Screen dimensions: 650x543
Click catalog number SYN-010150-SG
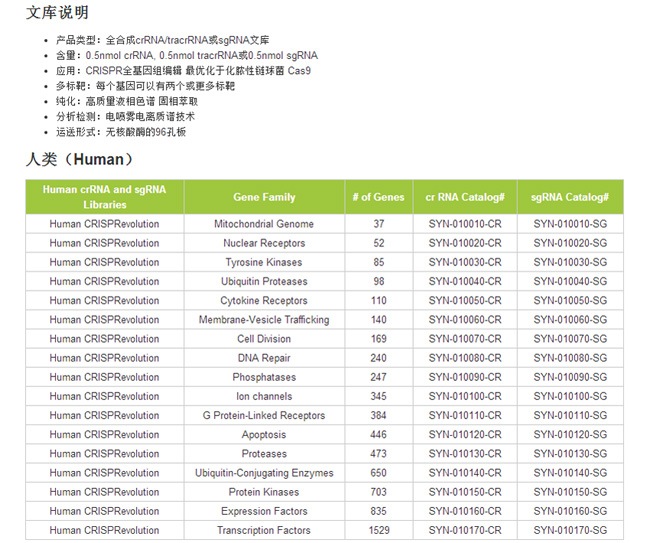(569, 492)
